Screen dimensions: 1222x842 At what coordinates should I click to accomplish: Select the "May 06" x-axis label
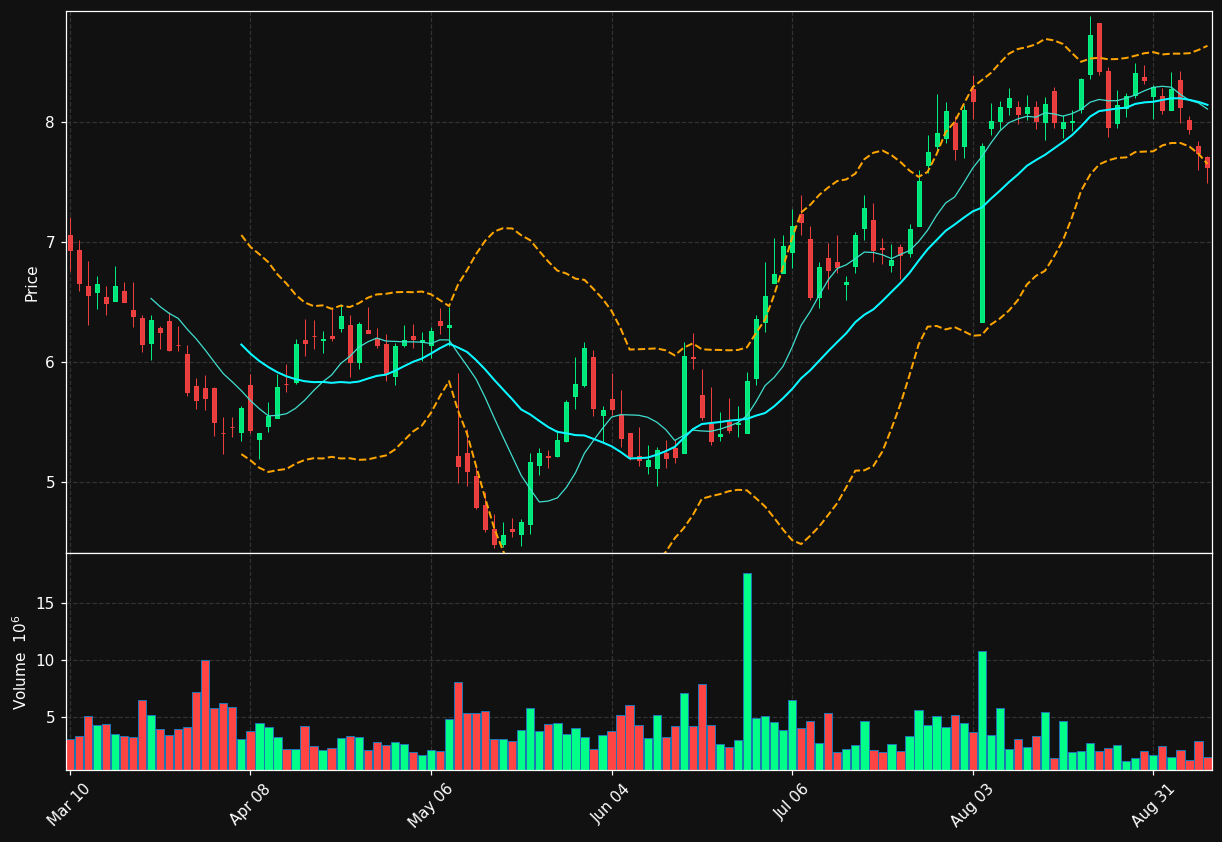[x=430, y=803]
